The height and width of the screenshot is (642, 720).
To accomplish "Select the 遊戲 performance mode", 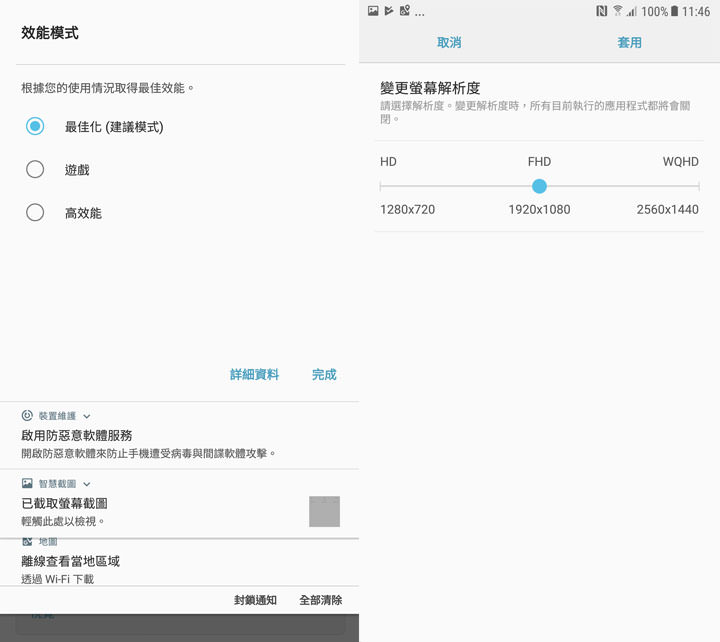I will tap(35, 170).
